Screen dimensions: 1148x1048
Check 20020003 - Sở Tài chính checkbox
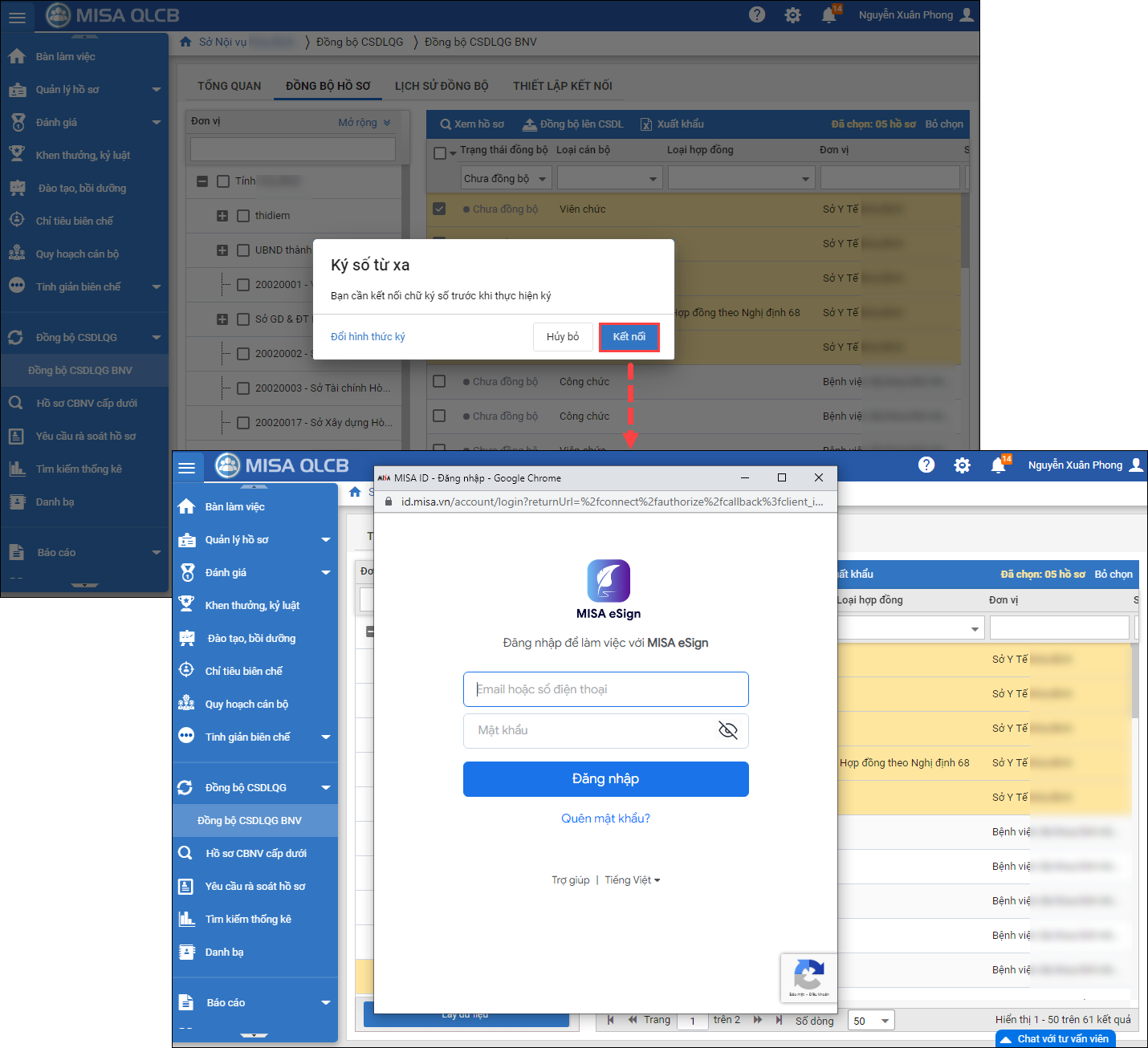(x=243, y=388)
